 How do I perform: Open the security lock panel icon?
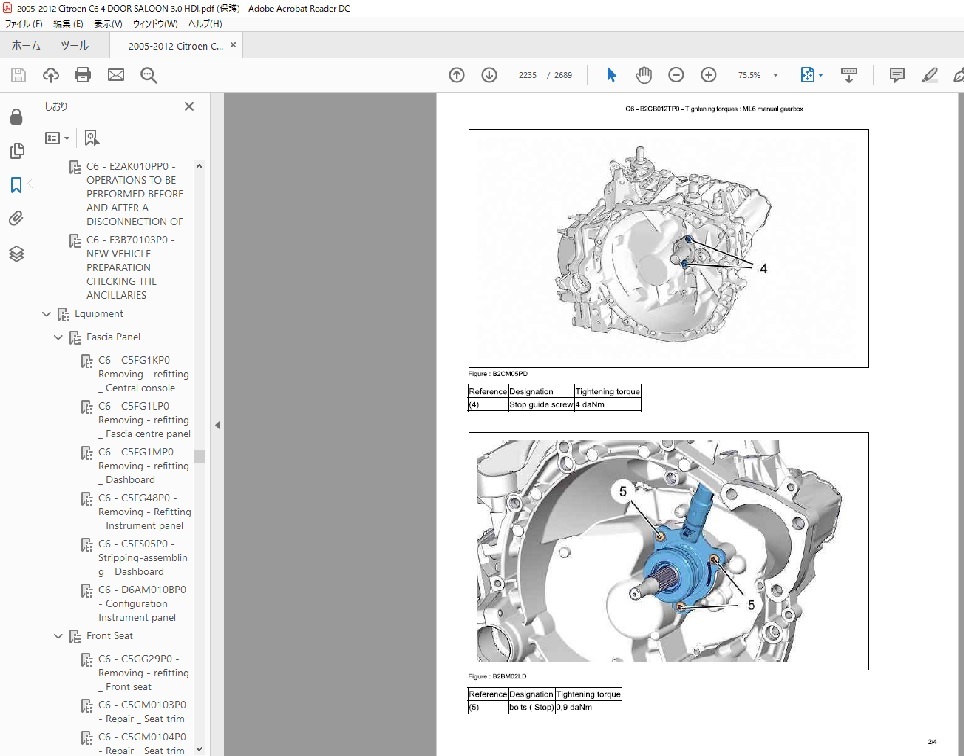[17, 117]
